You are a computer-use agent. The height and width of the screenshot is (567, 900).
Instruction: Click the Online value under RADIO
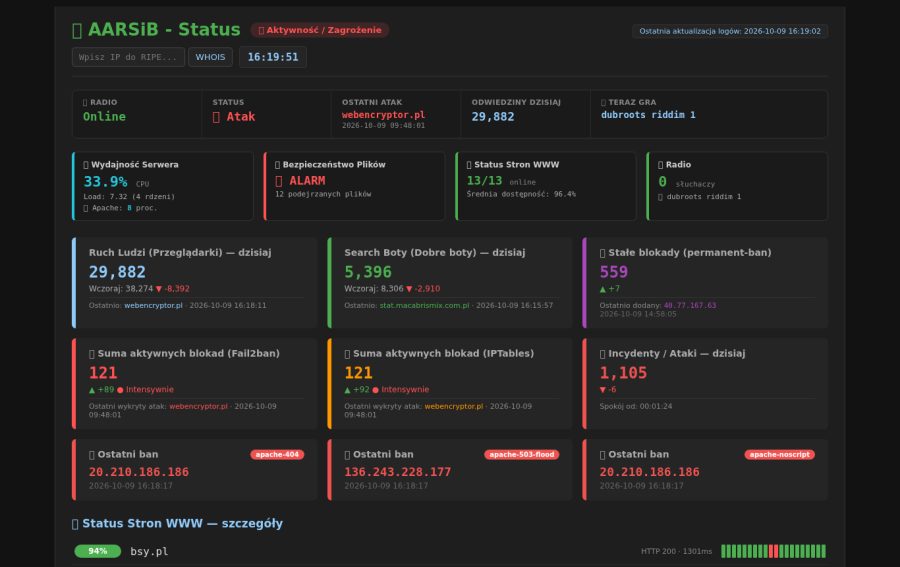tap(104, 116)
